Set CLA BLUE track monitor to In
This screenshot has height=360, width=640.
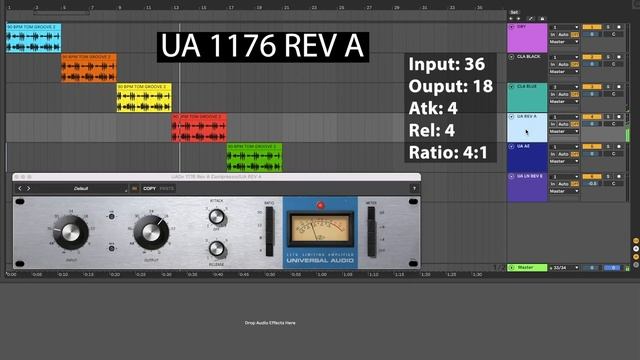553,94
